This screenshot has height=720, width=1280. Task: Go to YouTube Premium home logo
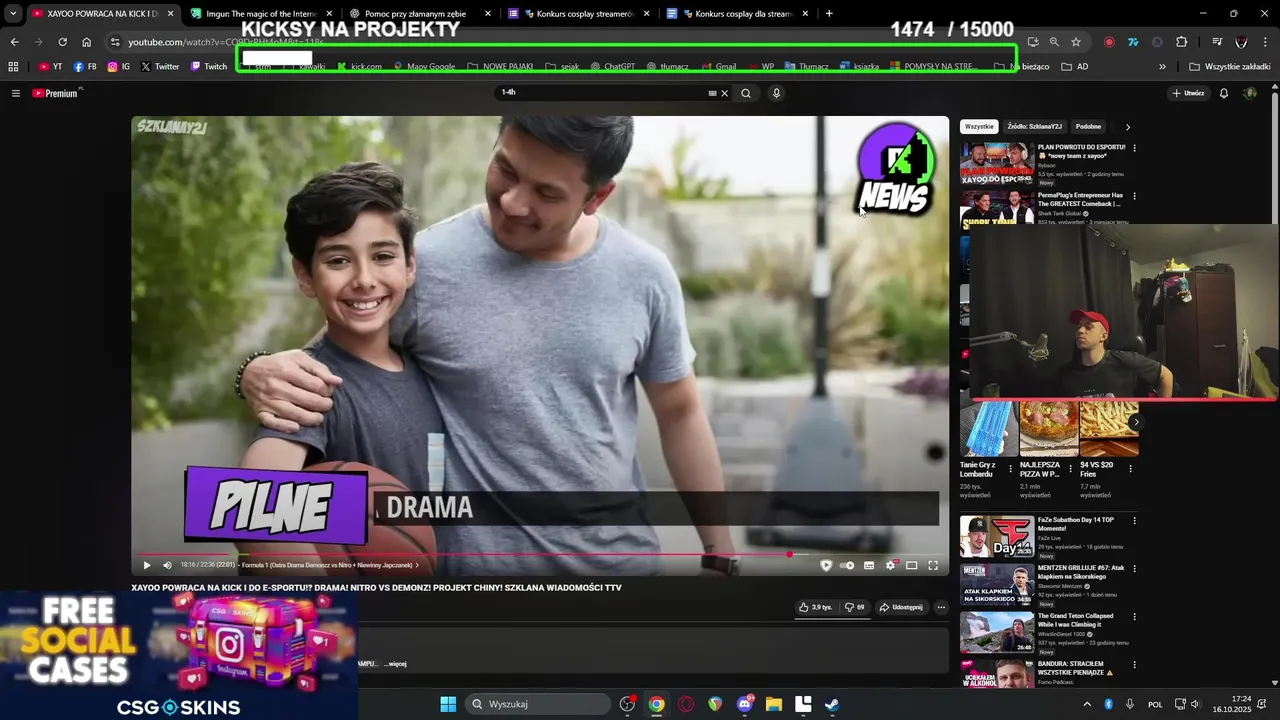tap(55, 93)
